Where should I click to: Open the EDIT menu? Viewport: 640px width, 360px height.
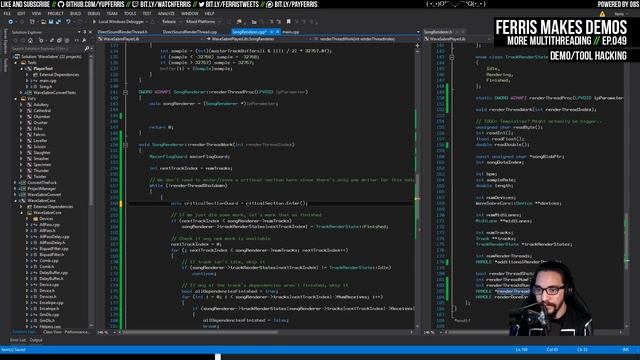click(21, 13)
